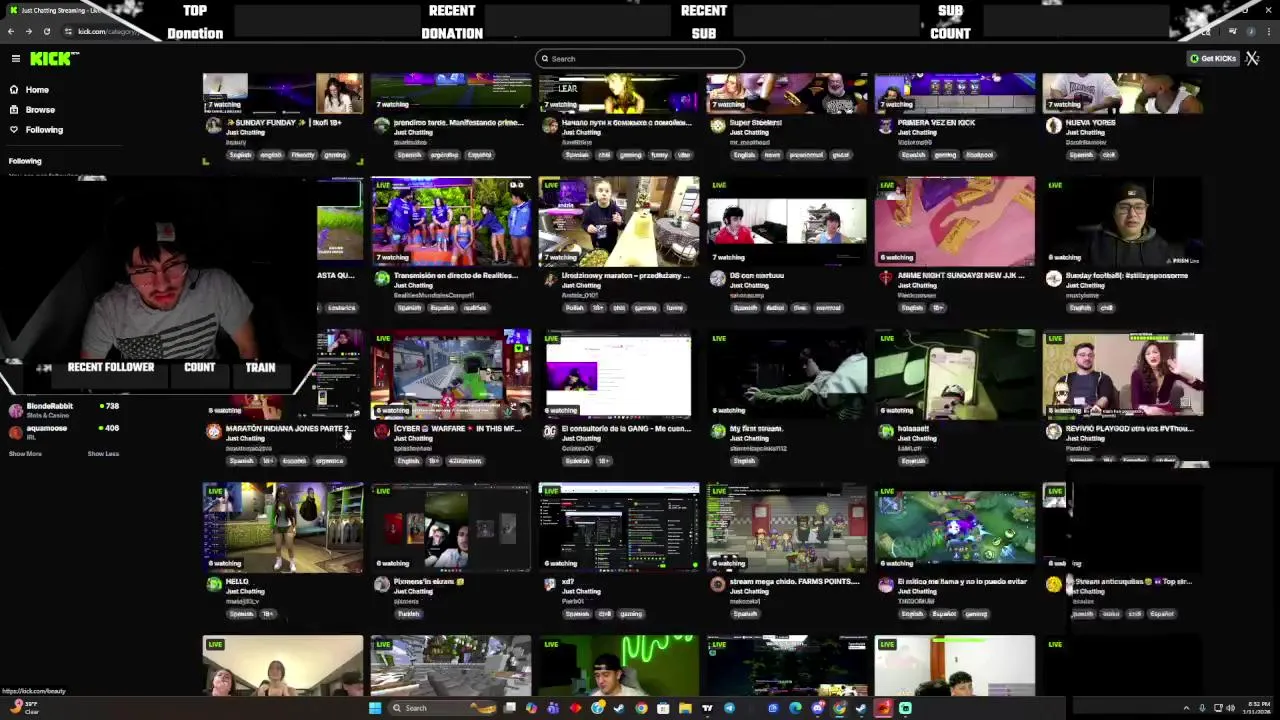This screenshot has width=1280, height=720.
Task: Click in the Kick search field
Action: click(640, 59)
